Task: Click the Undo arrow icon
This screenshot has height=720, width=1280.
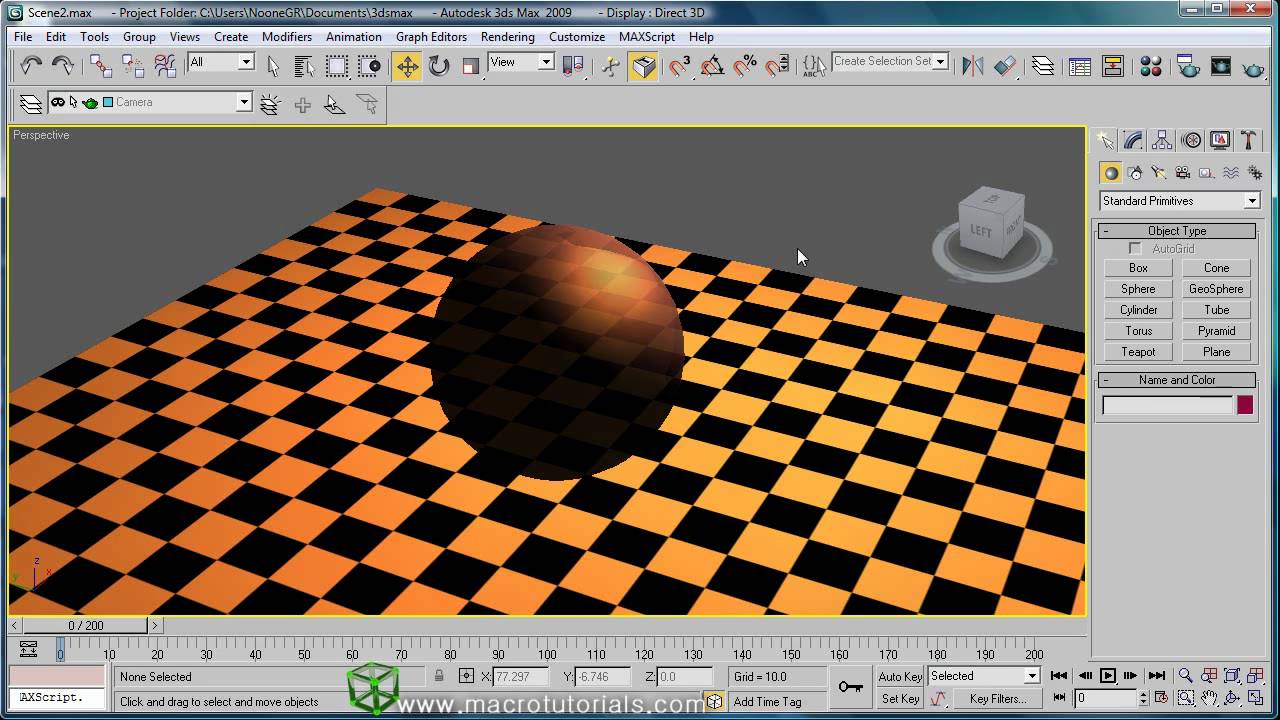Action: (x=31, y=66)
